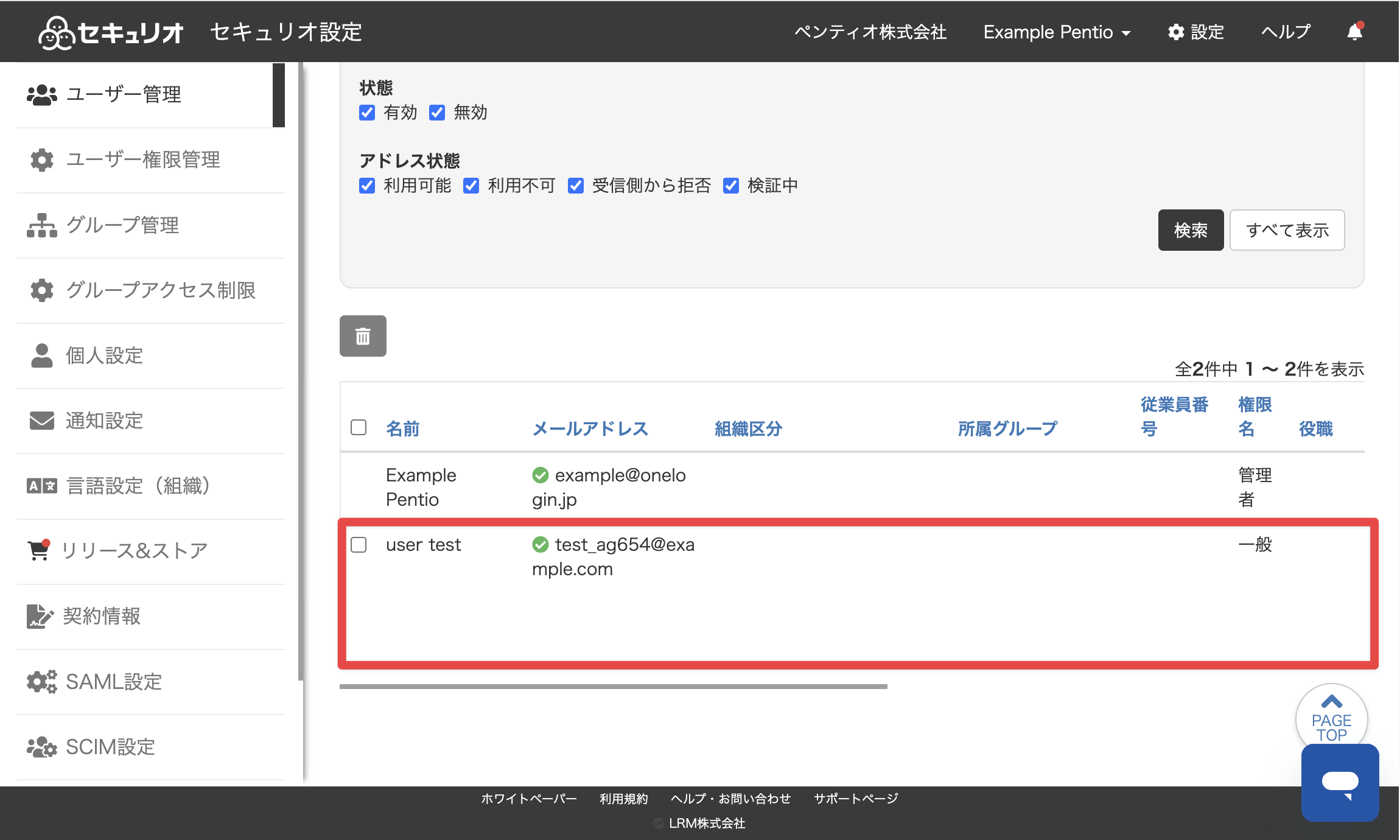Select the user test row checkbox
This screenshot has height=840, width=1400.
(359, 545)
